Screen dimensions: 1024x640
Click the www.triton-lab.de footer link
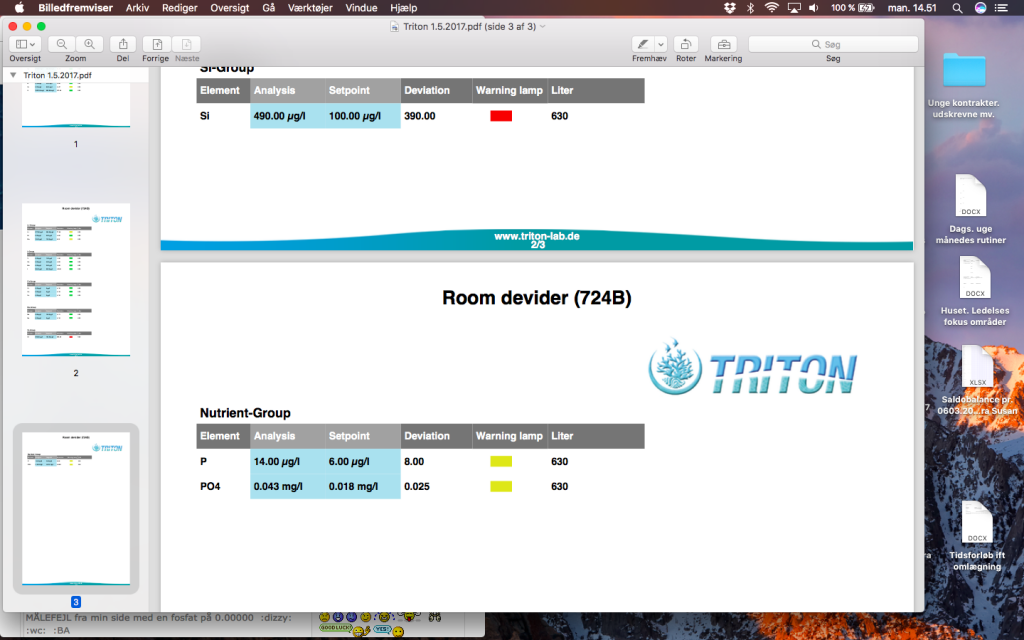pos(536,236)
